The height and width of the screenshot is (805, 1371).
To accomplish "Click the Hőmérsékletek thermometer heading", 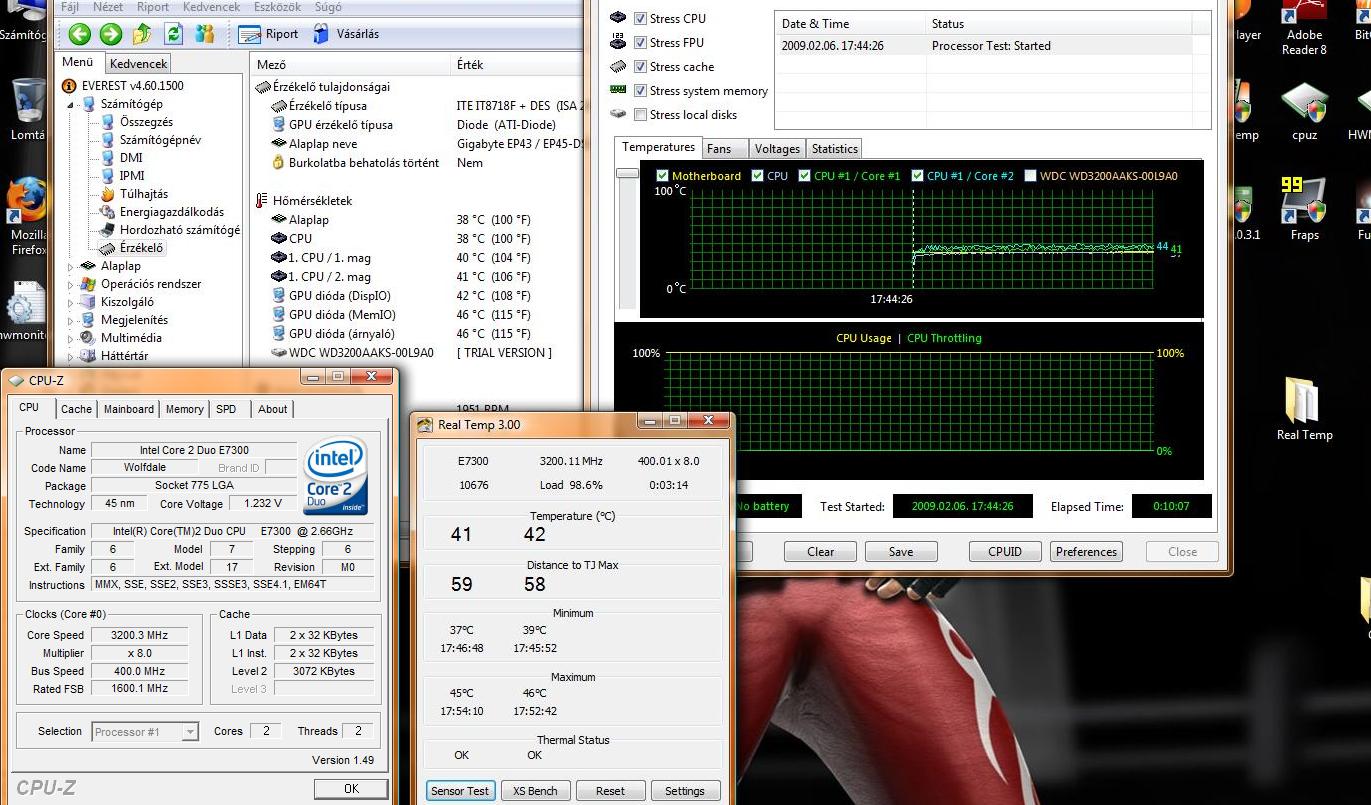I will [x=304, y=201].
